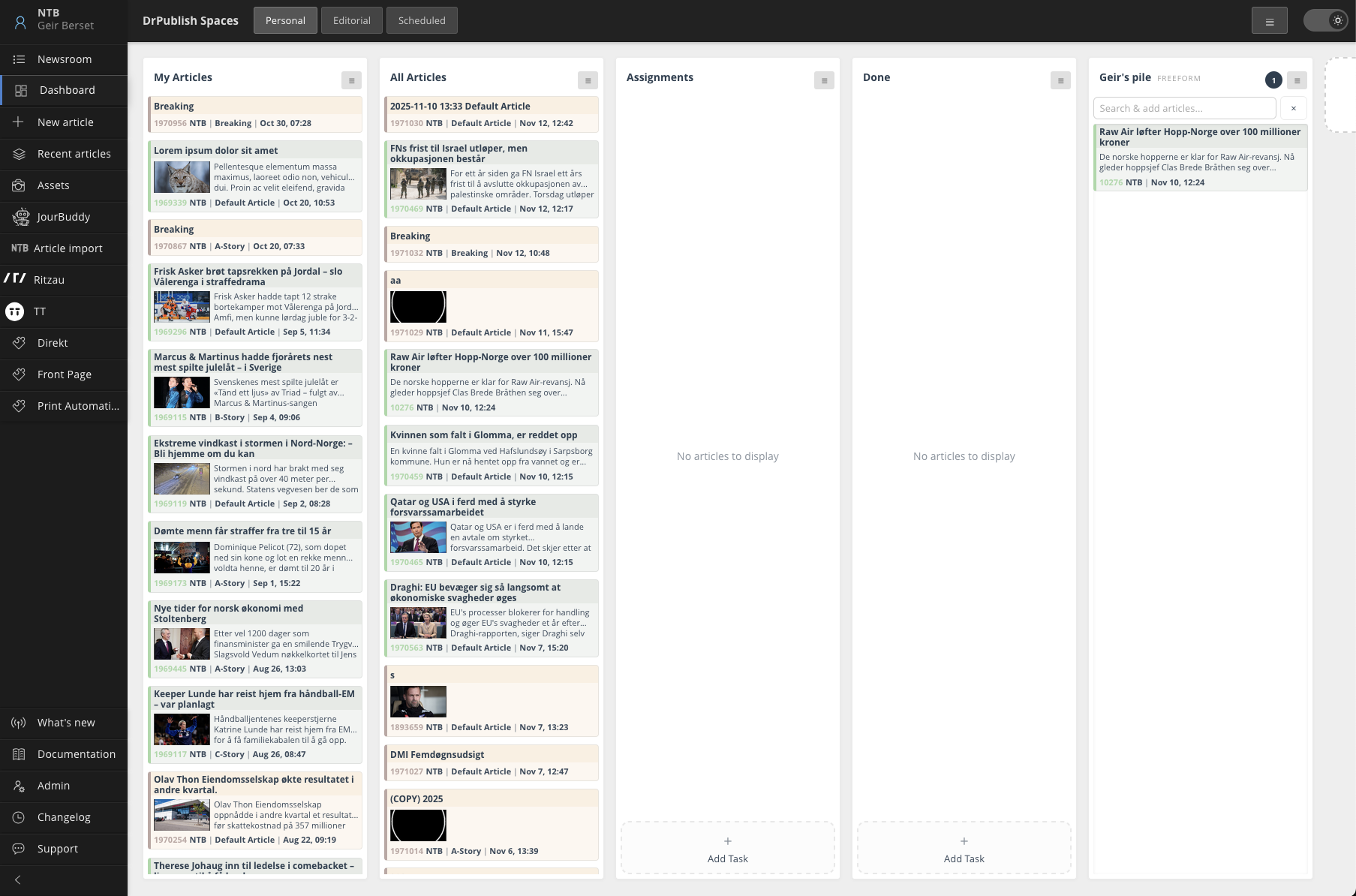1356x896 pixels.
Task: Open Front Page in the sidebar
Action: click(65, 374)
